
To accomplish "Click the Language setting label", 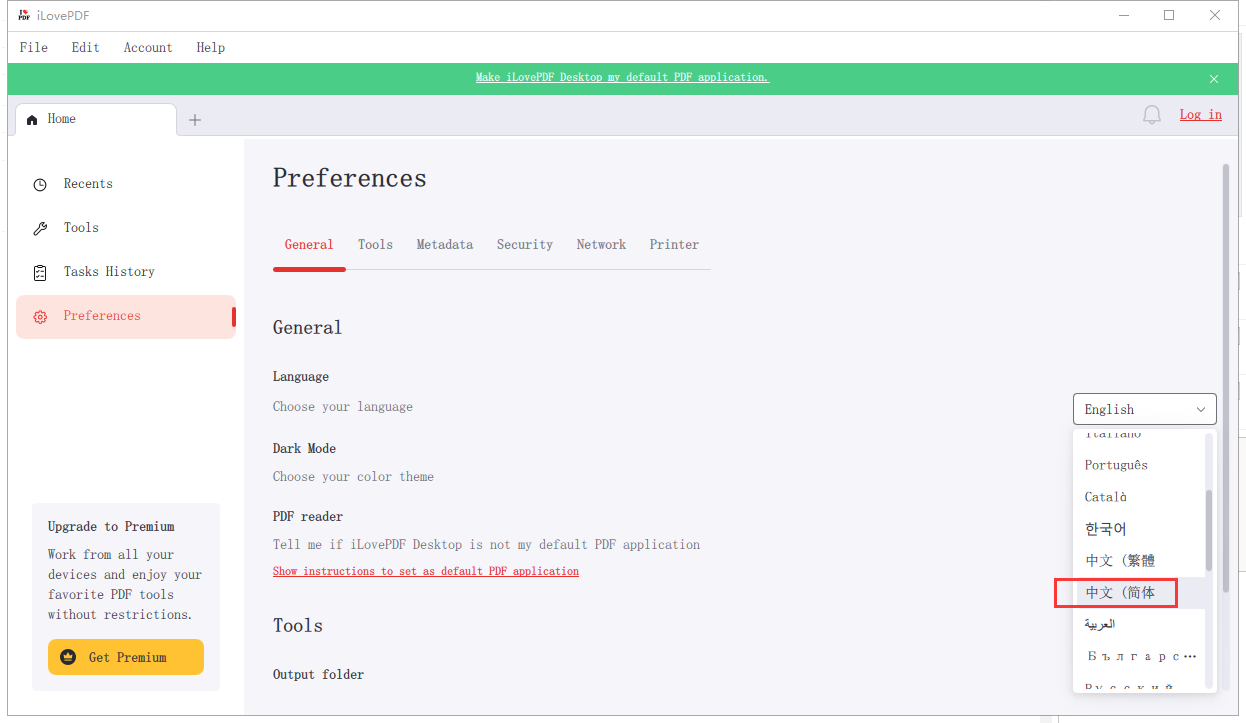I will point(301,377).
